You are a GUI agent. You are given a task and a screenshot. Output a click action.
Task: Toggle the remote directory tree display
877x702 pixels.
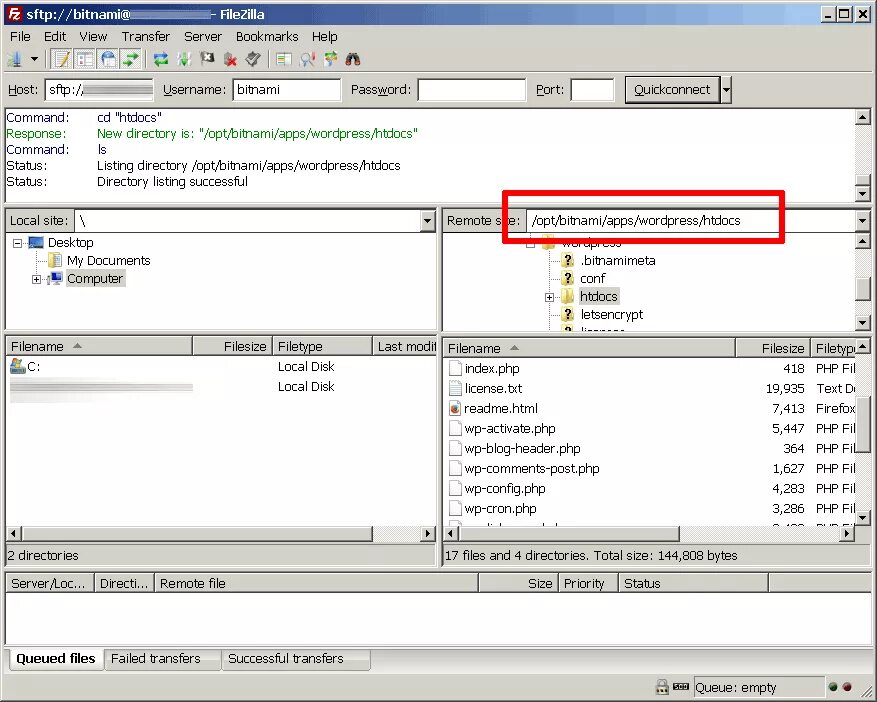pyautogui.click(x=108, y=59)
